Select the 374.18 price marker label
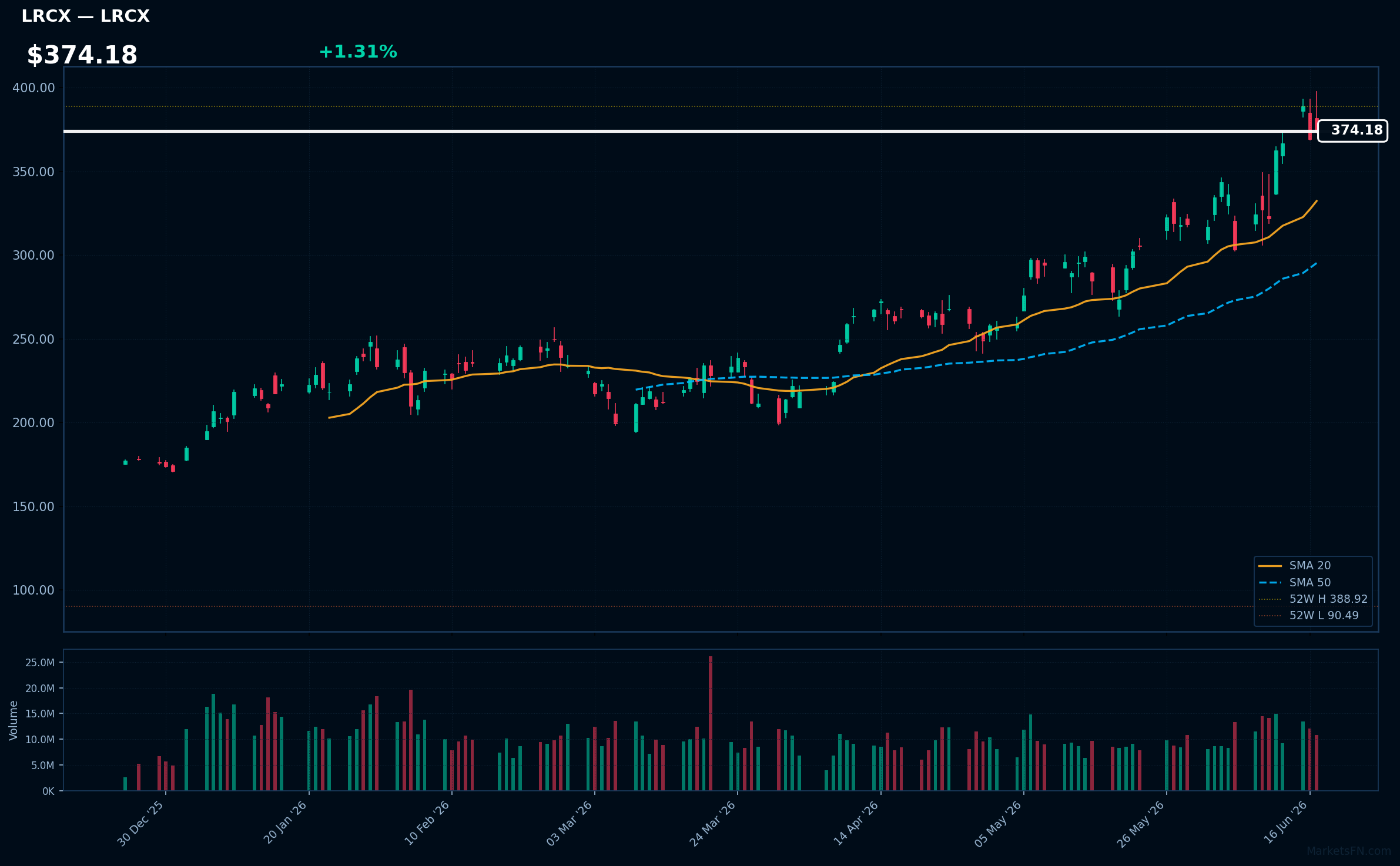The width and height of the screenshot is (1400, 866). point(1352,130)
